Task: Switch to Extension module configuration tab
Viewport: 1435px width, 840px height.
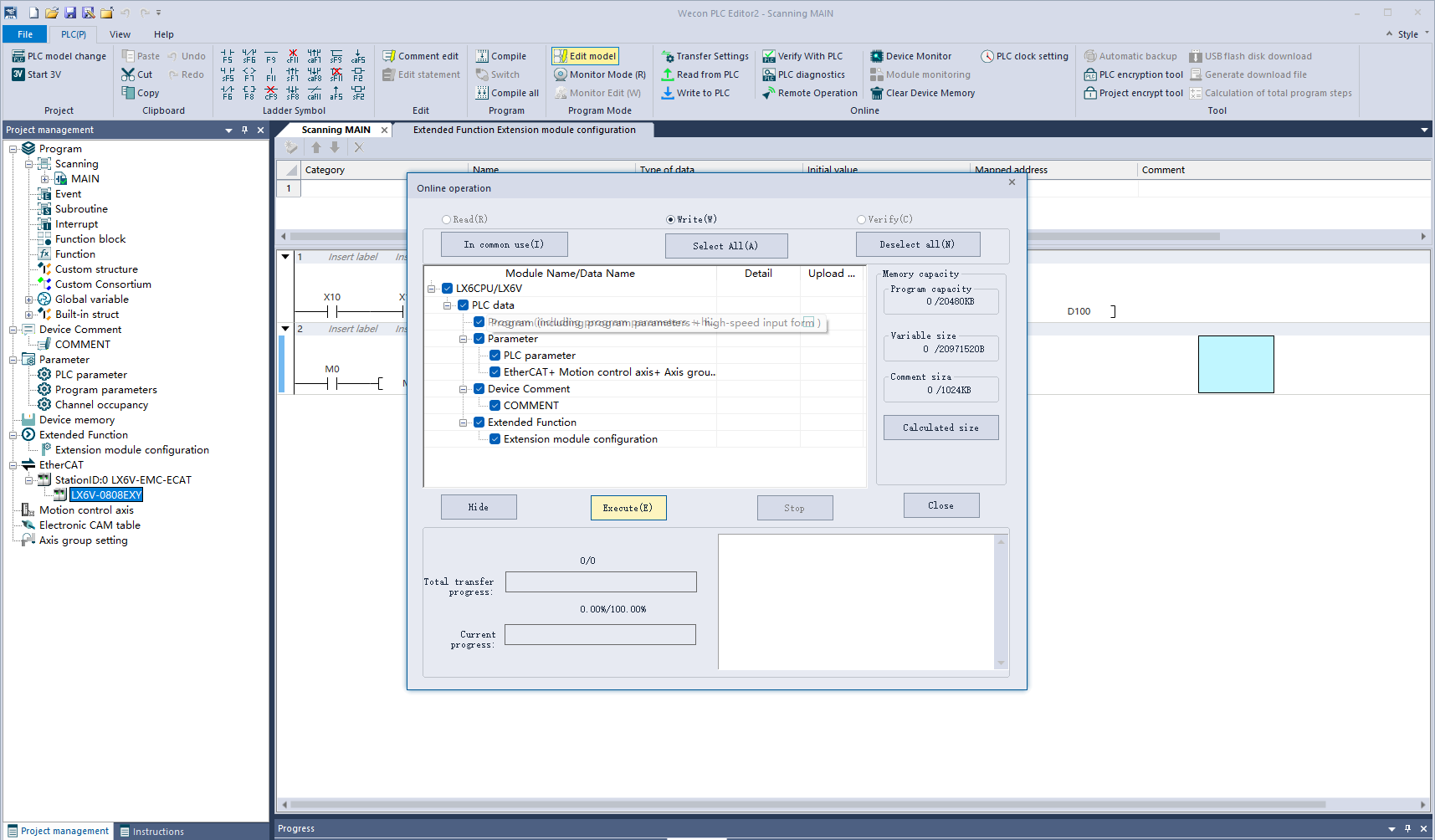Action: click(524, 130)
